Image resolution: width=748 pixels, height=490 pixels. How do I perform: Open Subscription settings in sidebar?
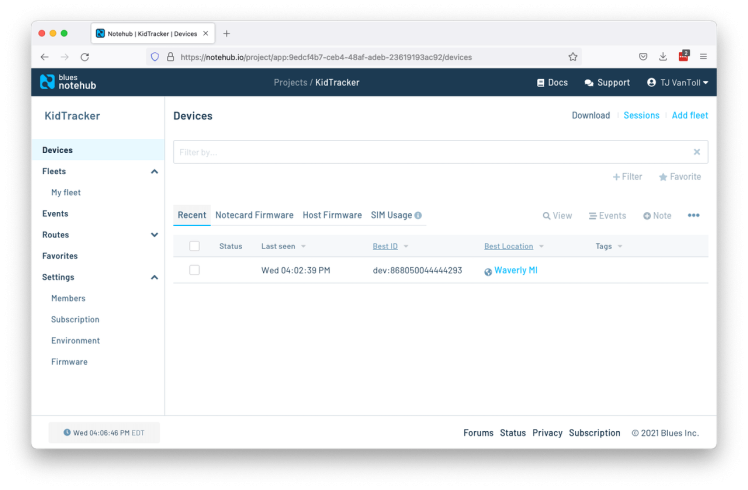[x=75, y=319]
